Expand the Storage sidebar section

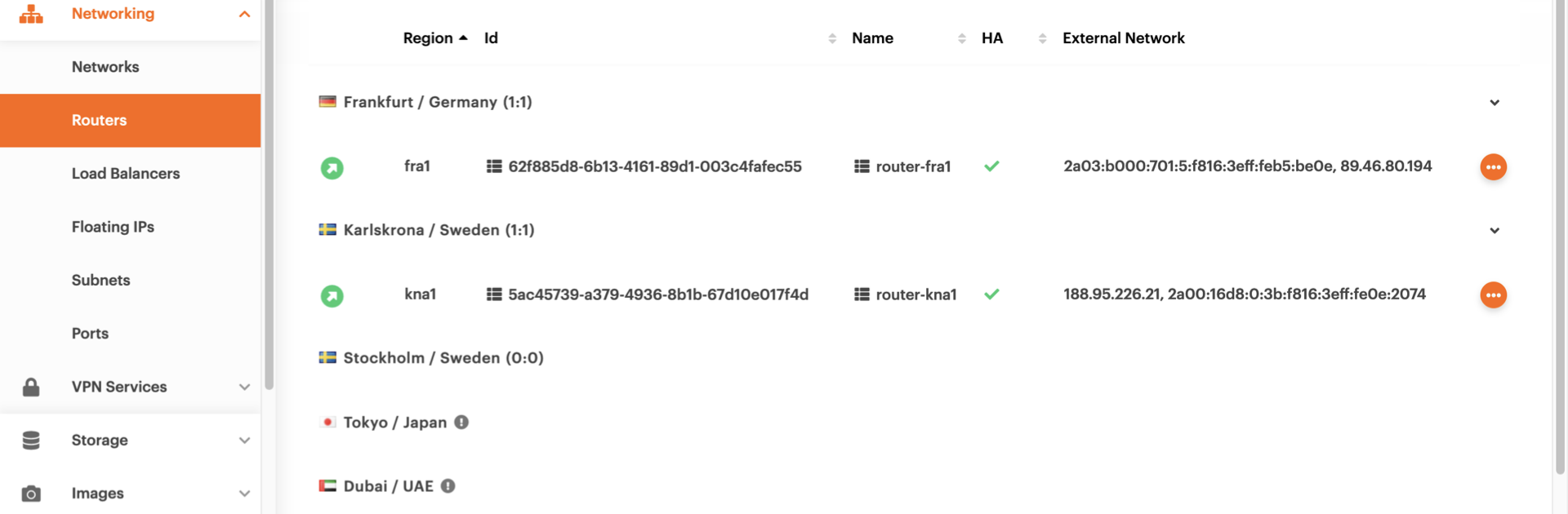coord(244,441)
